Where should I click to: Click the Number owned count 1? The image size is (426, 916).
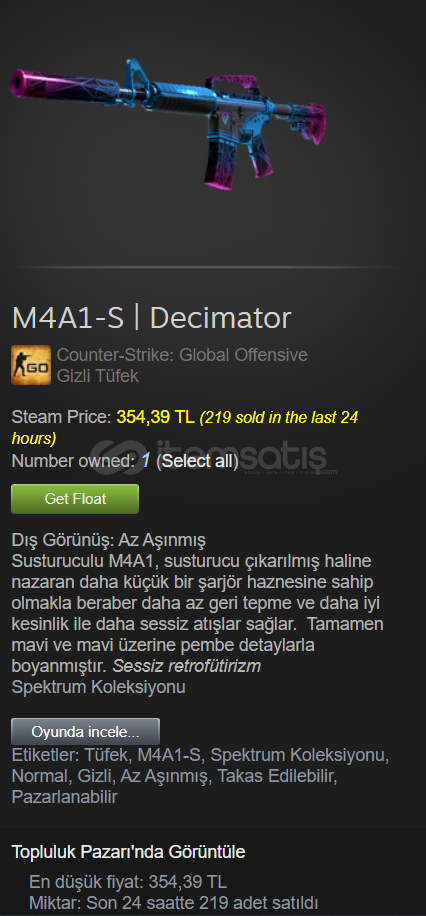tap(146, 461)
